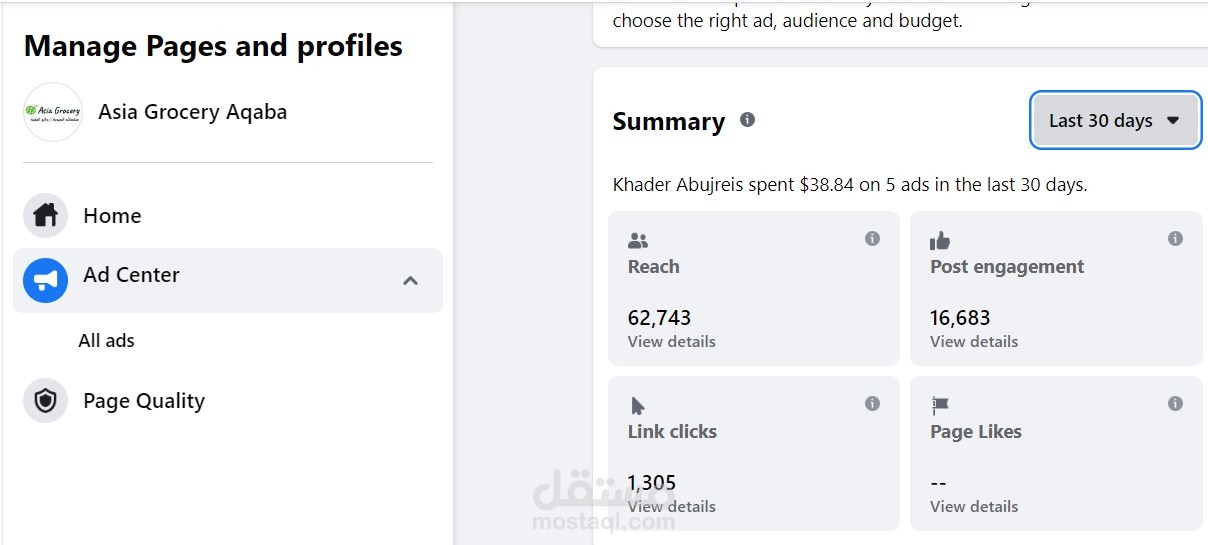Click the Page Quality shield icon
Viewport: 1208px width, 545px height.
[45, 401]
